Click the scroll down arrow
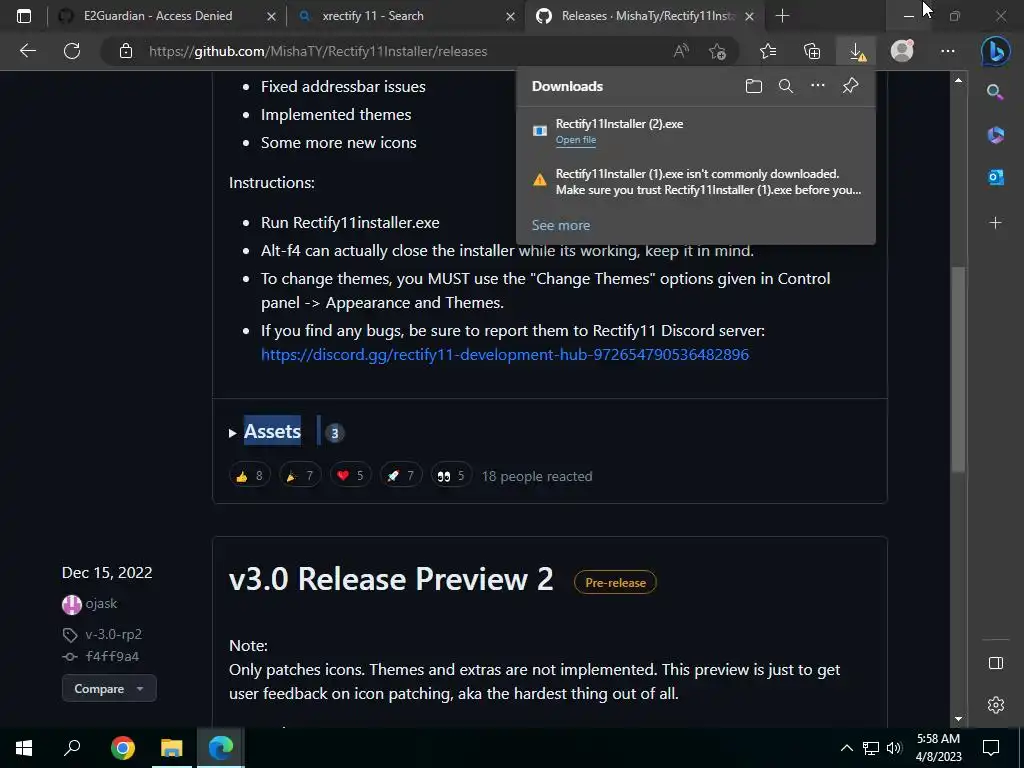This screenshot has height=768, width=1024. pyautogui.click(x=958, y=719)
